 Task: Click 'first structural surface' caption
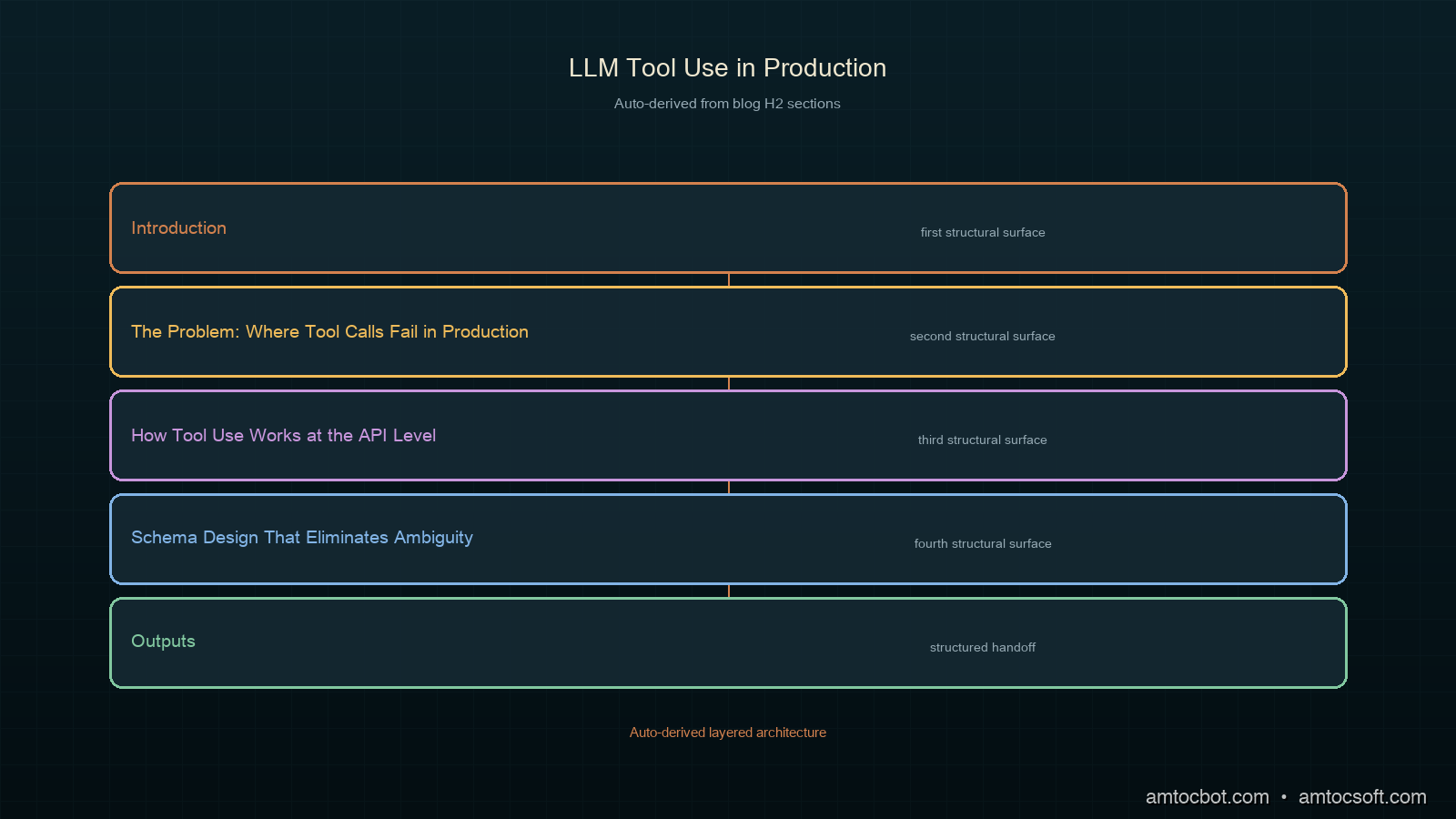click(x=983, y=233)
